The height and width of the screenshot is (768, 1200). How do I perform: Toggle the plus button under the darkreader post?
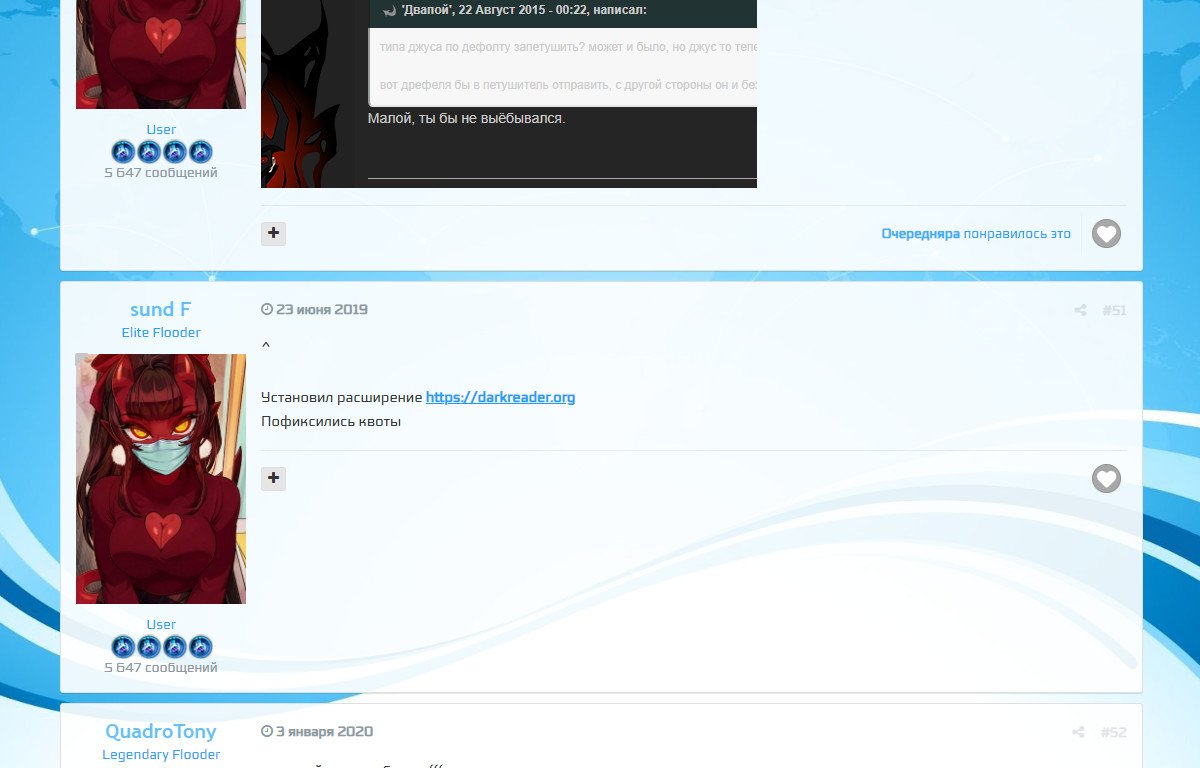click(273, 479)
